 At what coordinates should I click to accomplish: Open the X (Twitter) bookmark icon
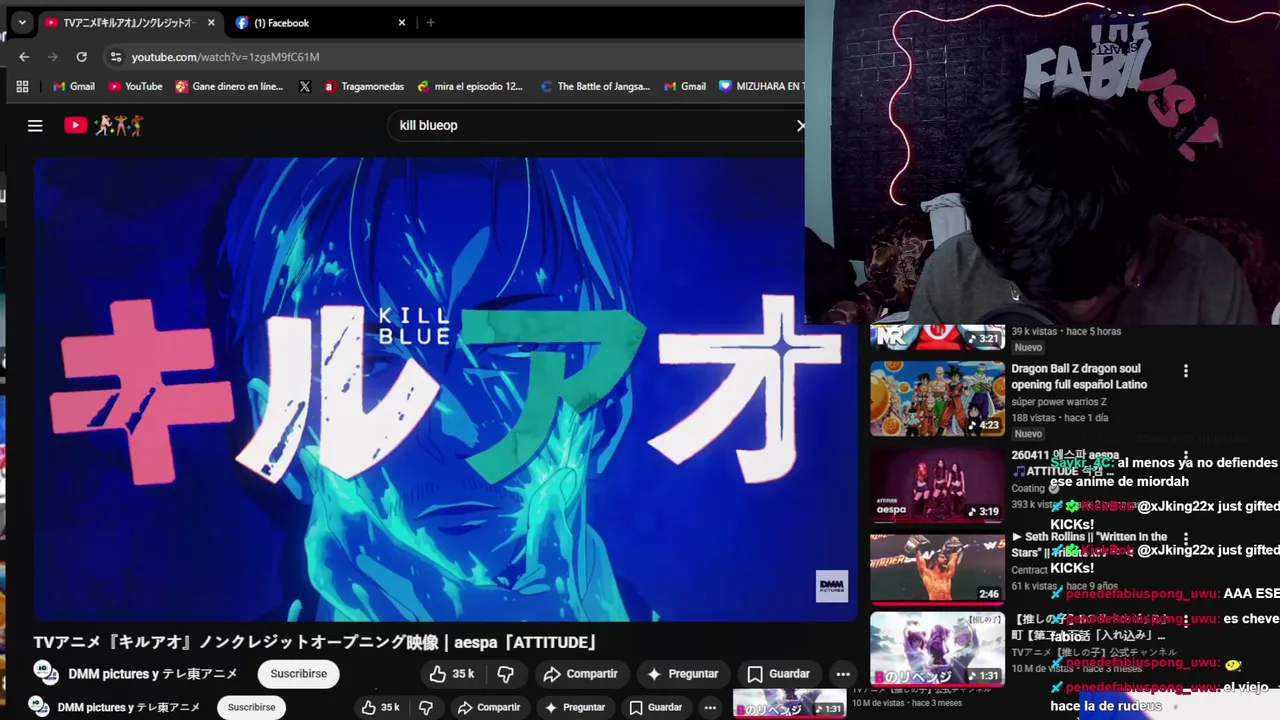[304, 87]
